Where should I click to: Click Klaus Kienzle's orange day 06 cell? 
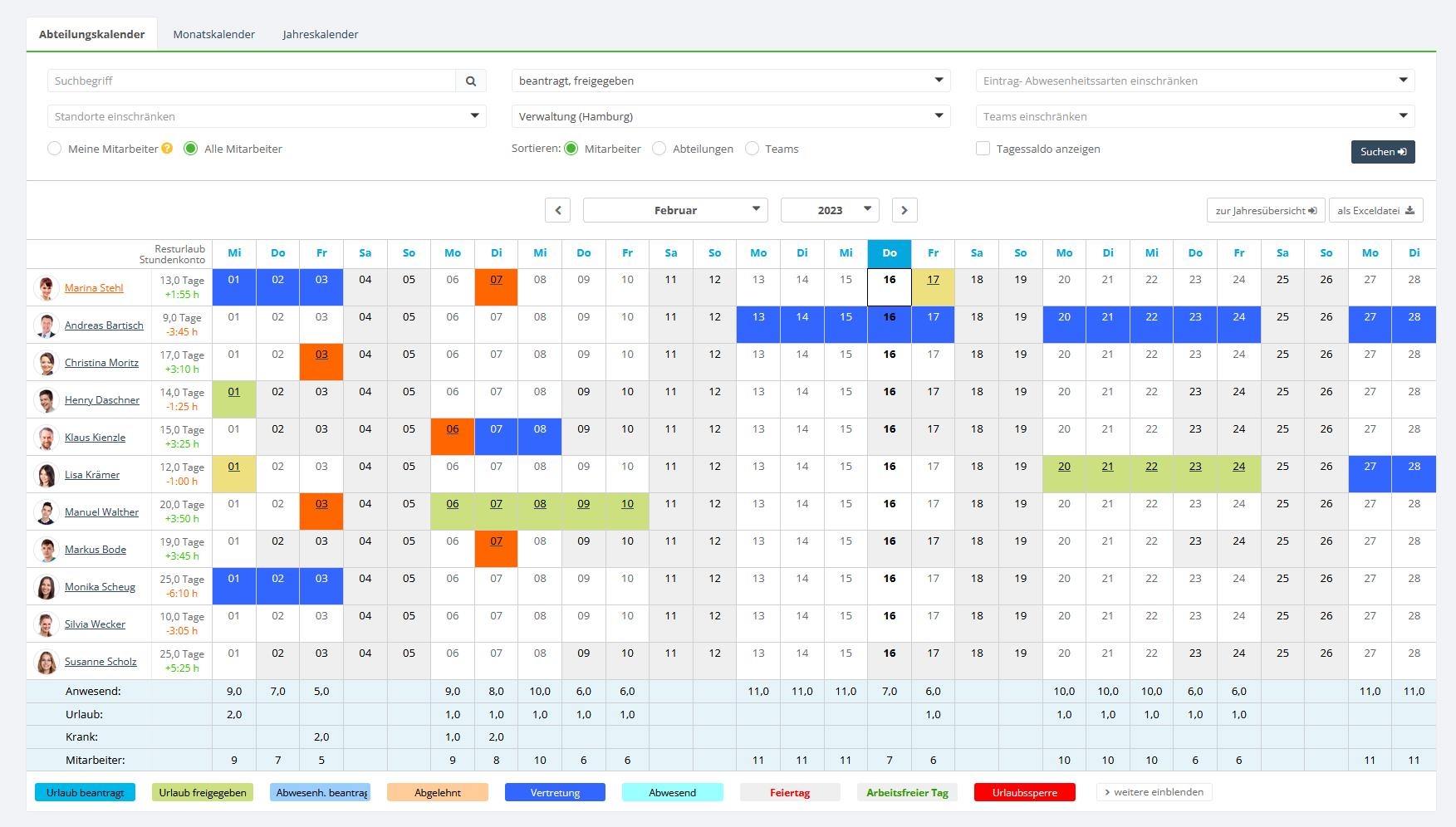[x=453, y=437]
